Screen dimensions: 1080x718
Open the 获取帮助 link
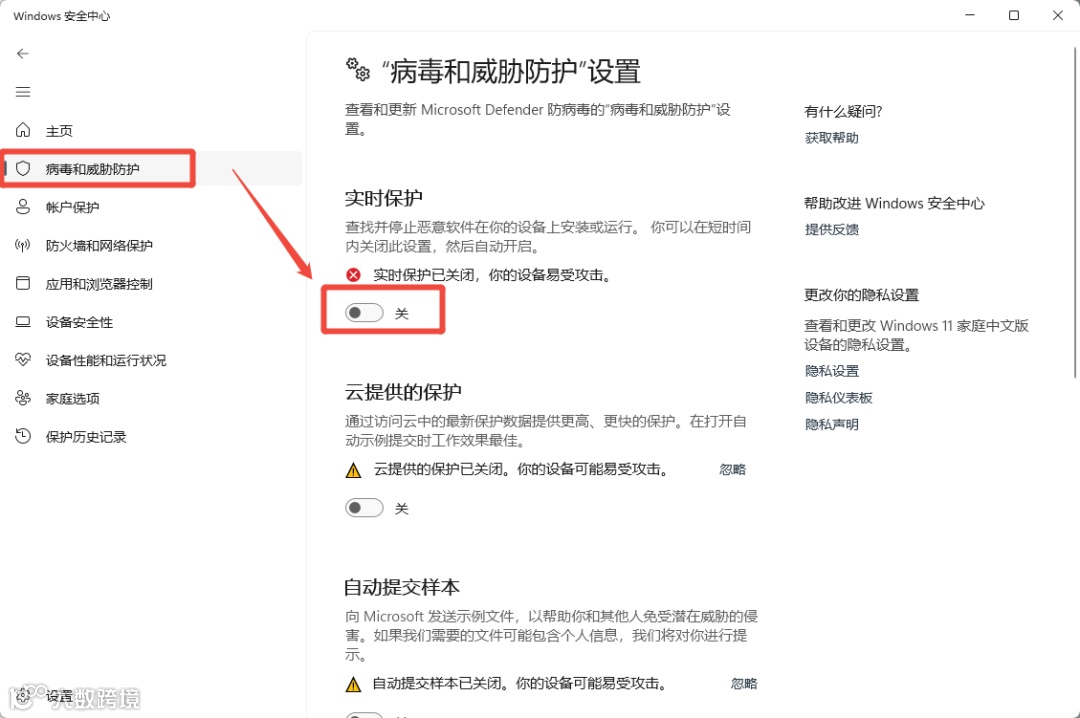tap(831, 138)
